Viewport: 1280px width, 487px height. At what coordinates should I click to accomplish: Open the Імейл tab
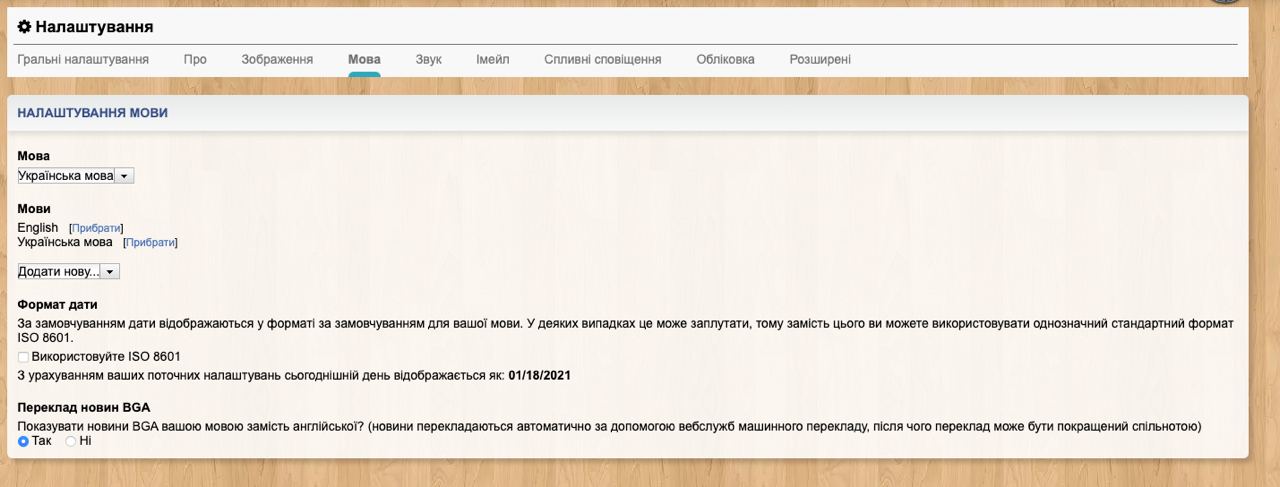coord(493,59)
